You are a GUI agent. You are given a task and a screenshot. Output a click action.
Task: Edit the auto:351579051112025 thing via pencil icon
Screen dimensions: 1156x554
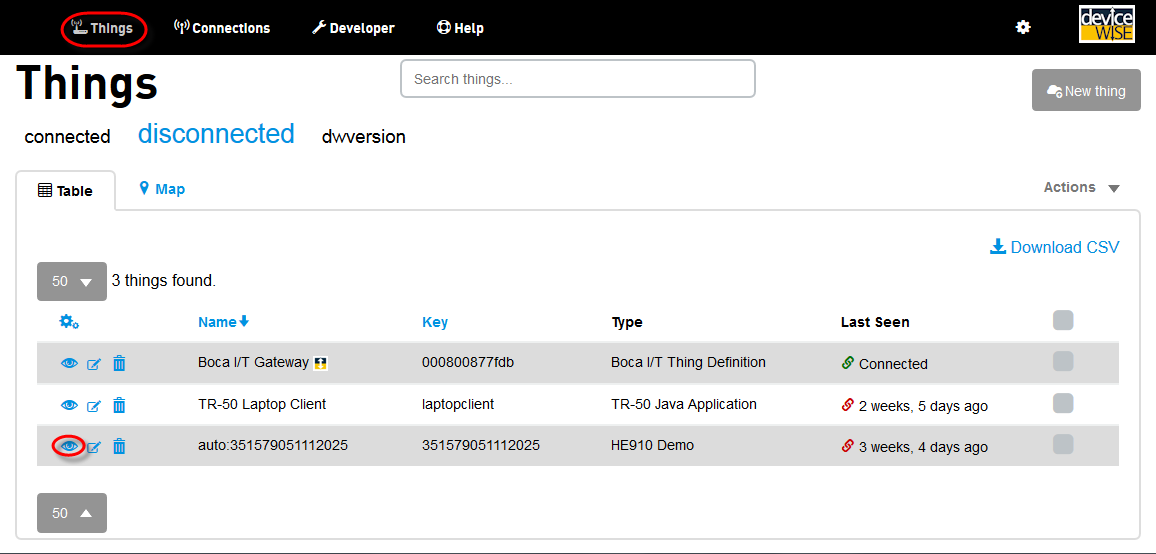pyautogui.click(x=94, y=447)
